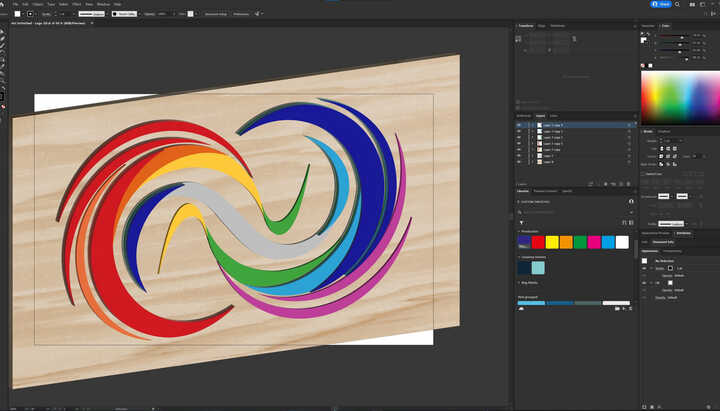The image size is (720, 411).
Task: Select the Miter Join corner icon
Action: [x=662, y=157]
